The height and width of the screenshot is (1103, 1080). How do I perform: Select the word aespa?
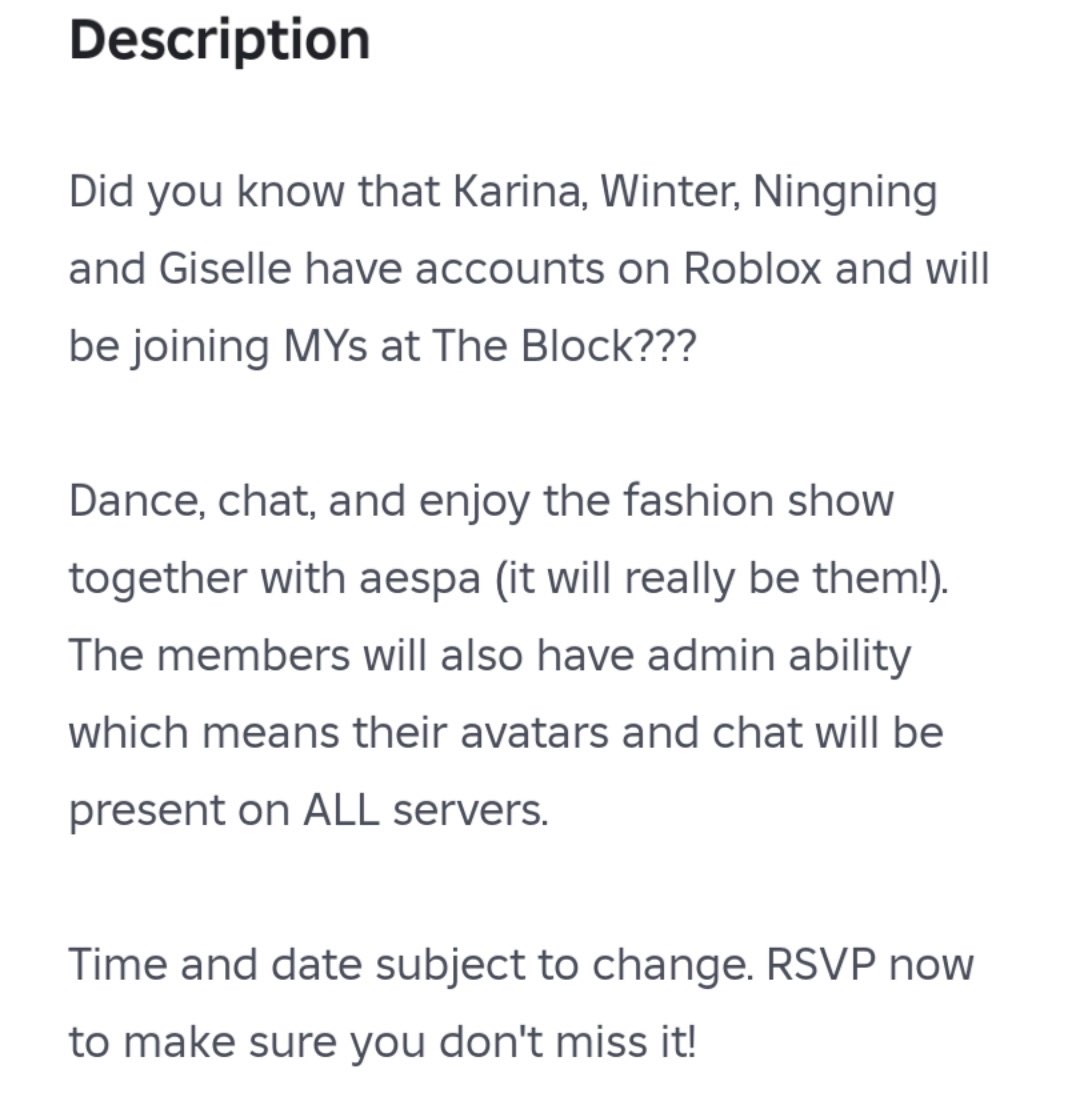pyautogui.click(x=420, y=580)
